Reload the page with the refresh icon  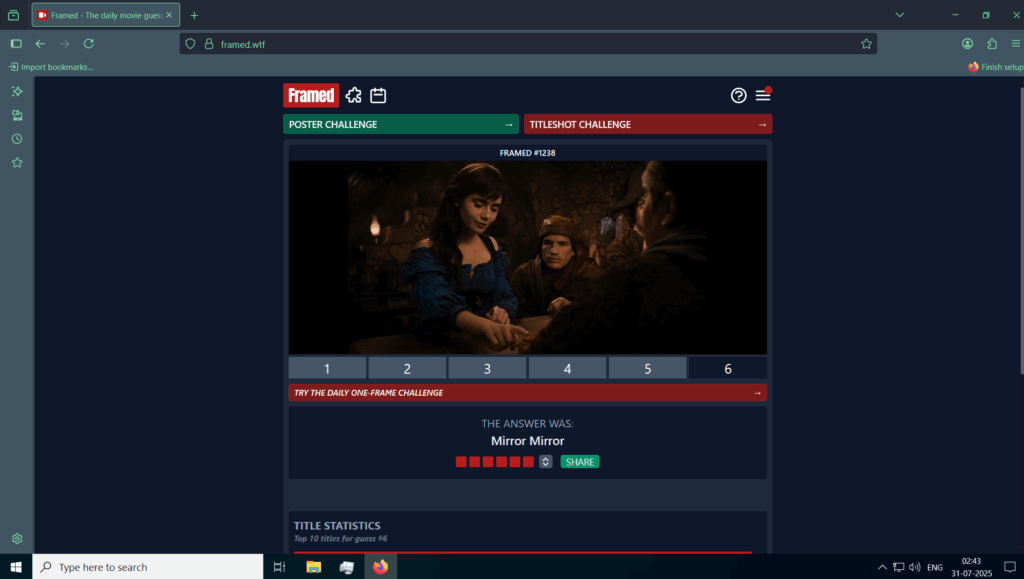tap(89, 44)
